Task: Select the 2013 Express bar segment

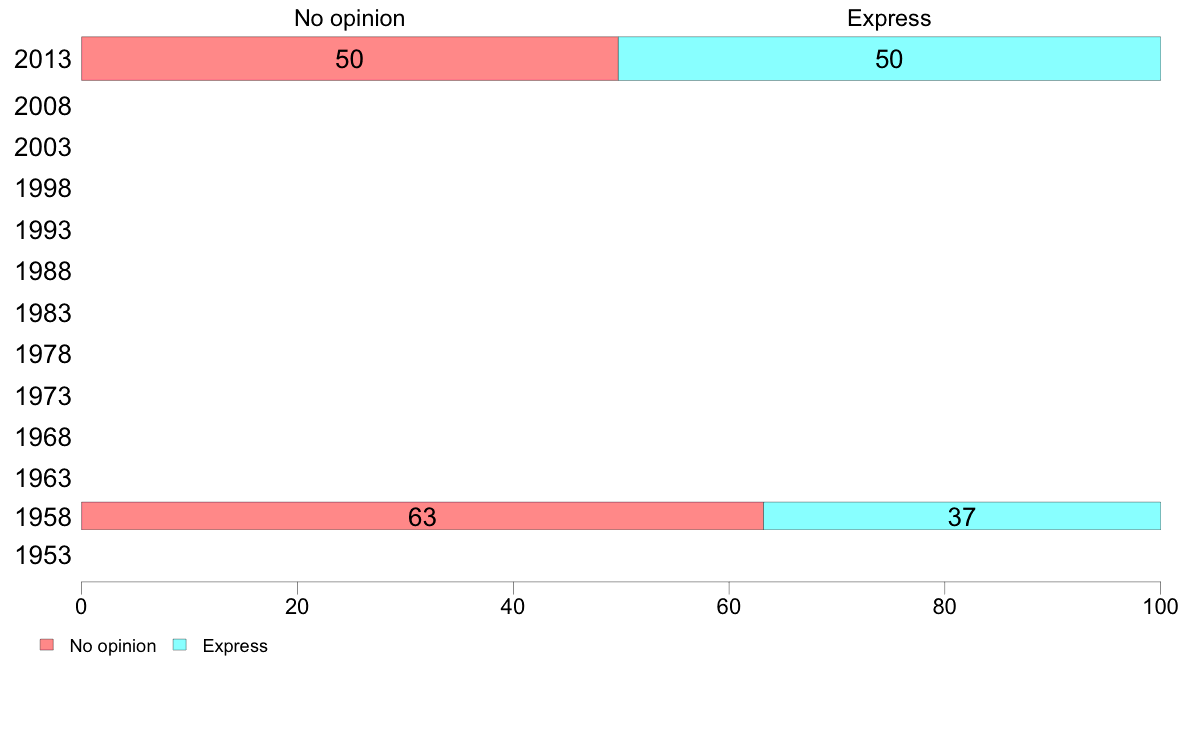Action: (x=889, y=58)
